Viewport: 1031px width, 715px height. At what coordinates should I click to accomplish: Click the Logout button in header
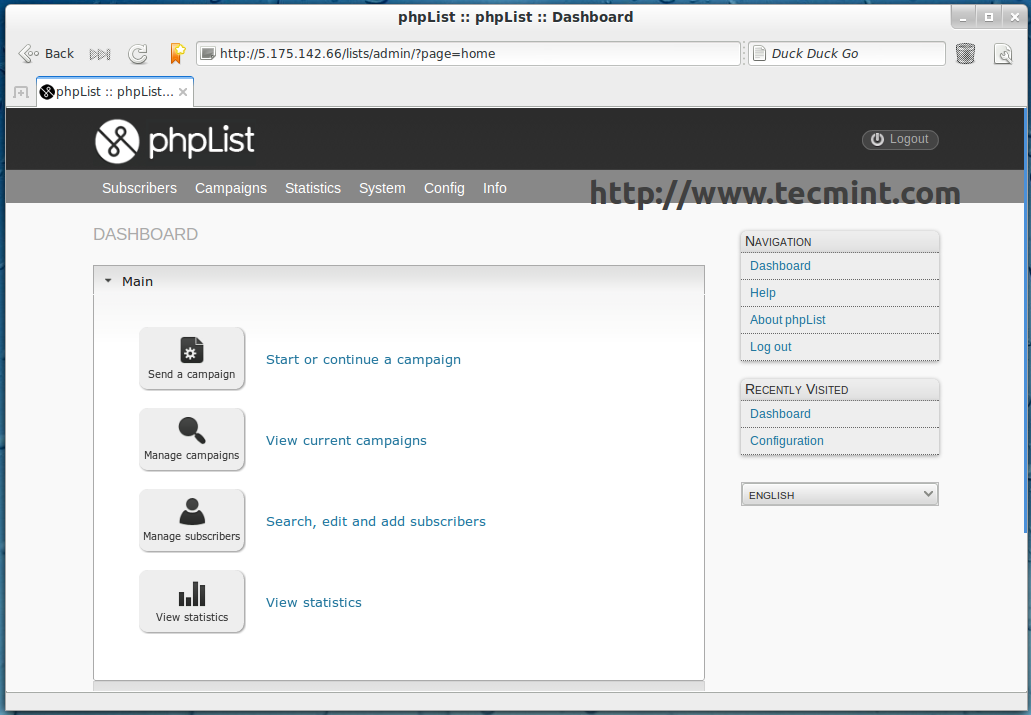(900, 139)
